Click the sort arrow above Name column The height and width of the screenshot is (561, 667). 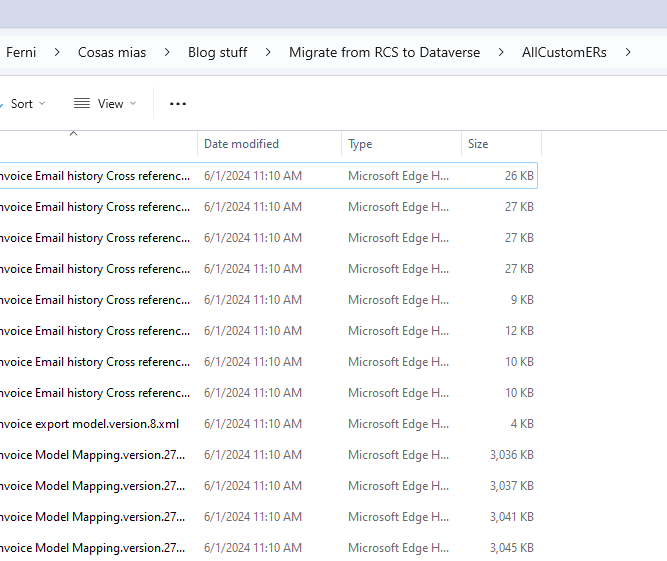[x=73, y=133]
